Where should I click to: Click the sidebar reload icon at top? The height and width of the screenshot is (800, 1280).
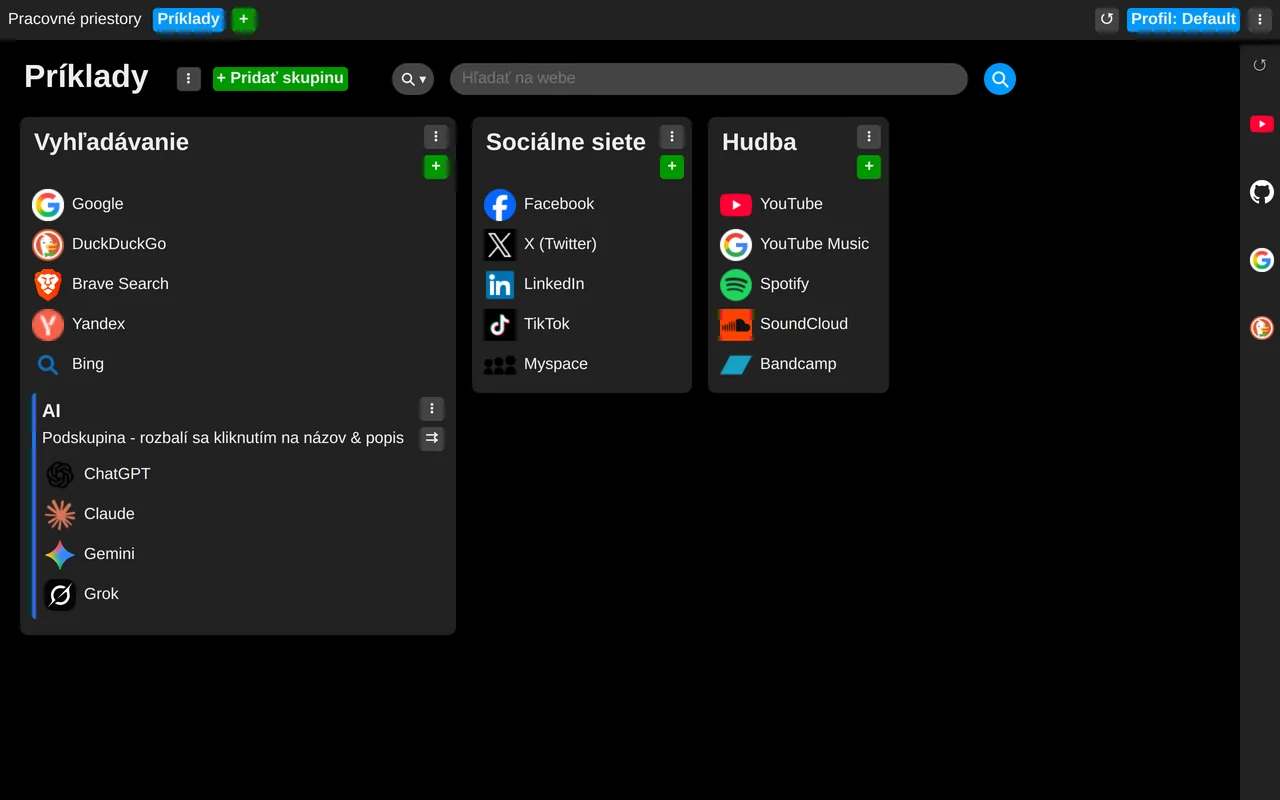(1260, 65)
